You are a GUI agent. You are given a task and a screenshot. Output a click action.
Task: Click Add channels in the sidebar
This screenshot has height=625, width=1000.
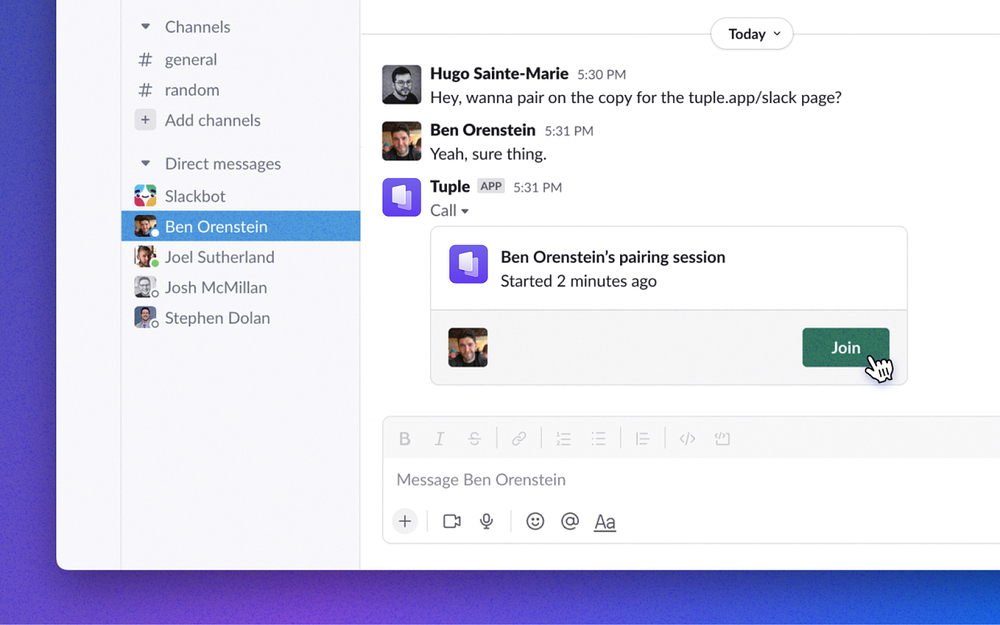point(212,120)
